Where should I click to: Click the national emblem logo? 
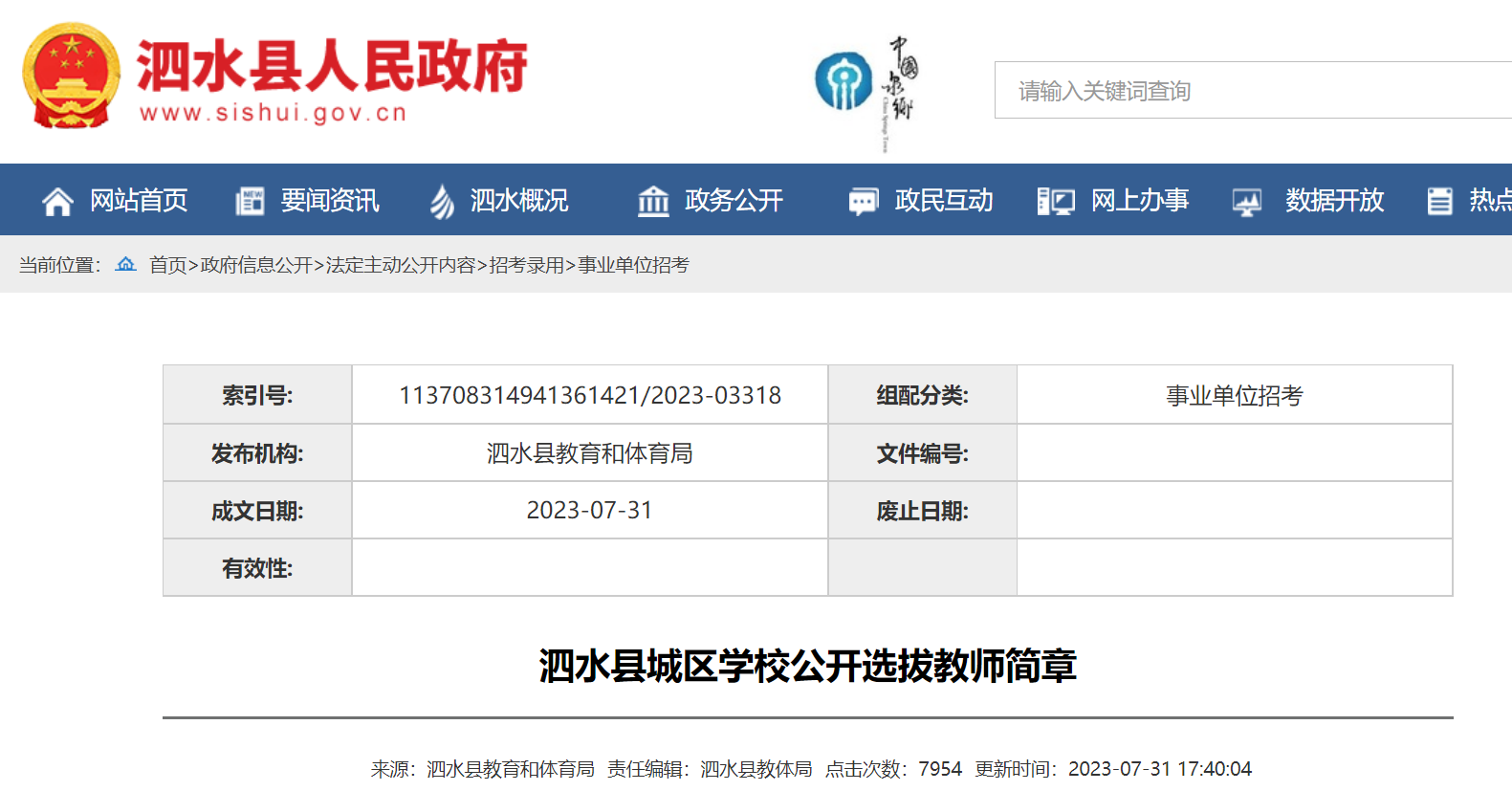pyautogui.click(x=72, y=76)
